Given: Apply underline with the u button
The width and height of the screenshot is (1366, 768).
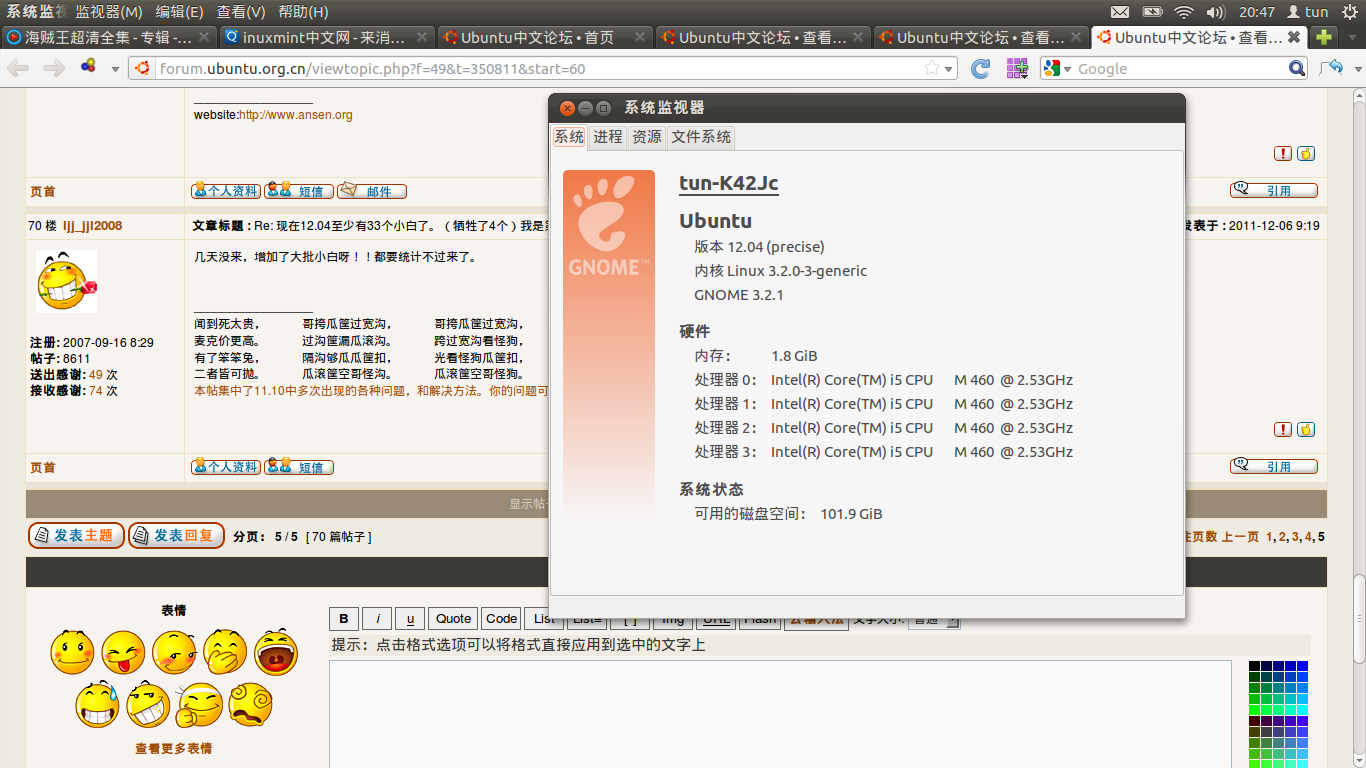Looking at the screenshot, I should (410, 619).
